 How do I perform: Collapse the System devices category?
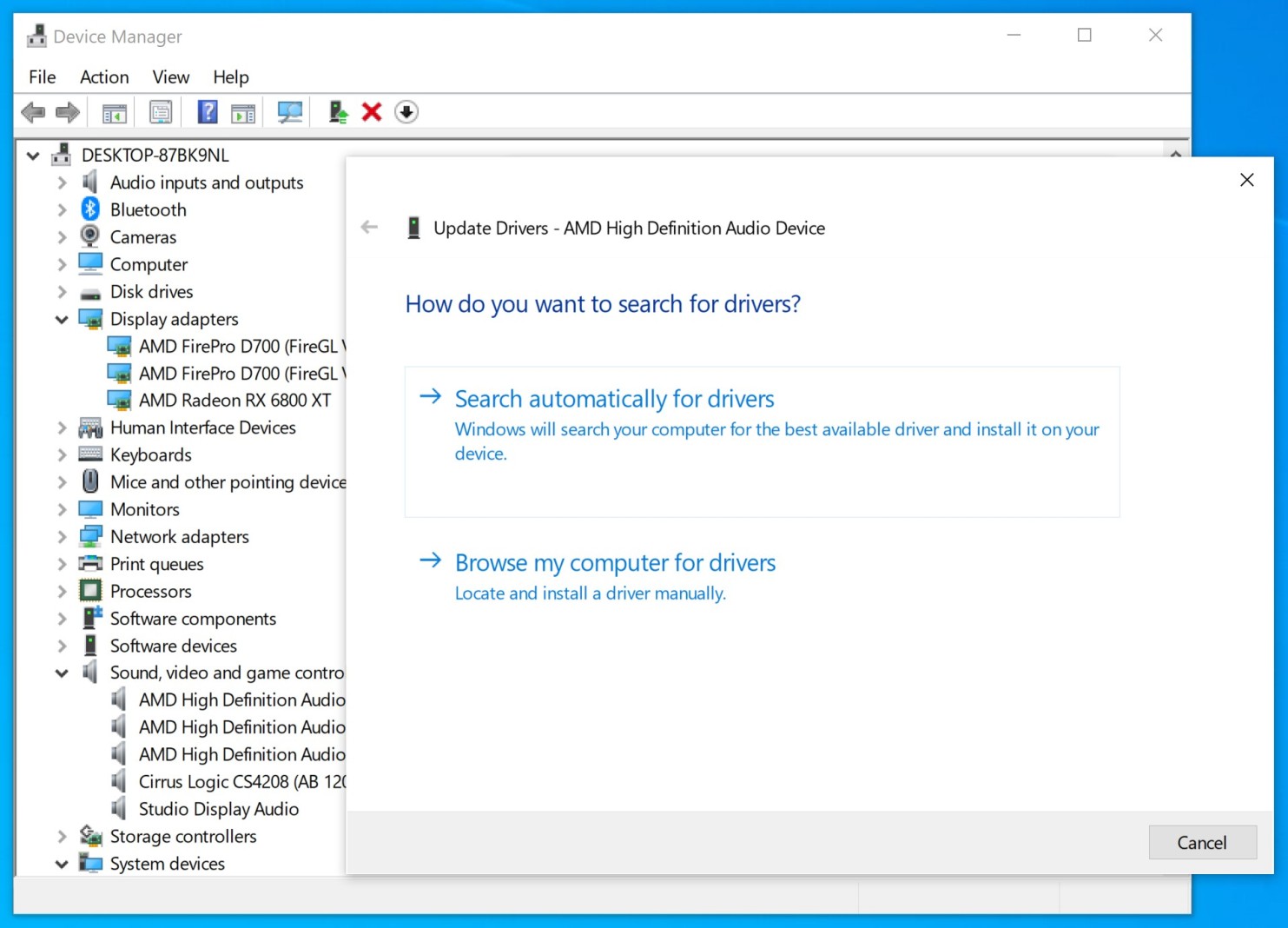[x=62, y=864]
